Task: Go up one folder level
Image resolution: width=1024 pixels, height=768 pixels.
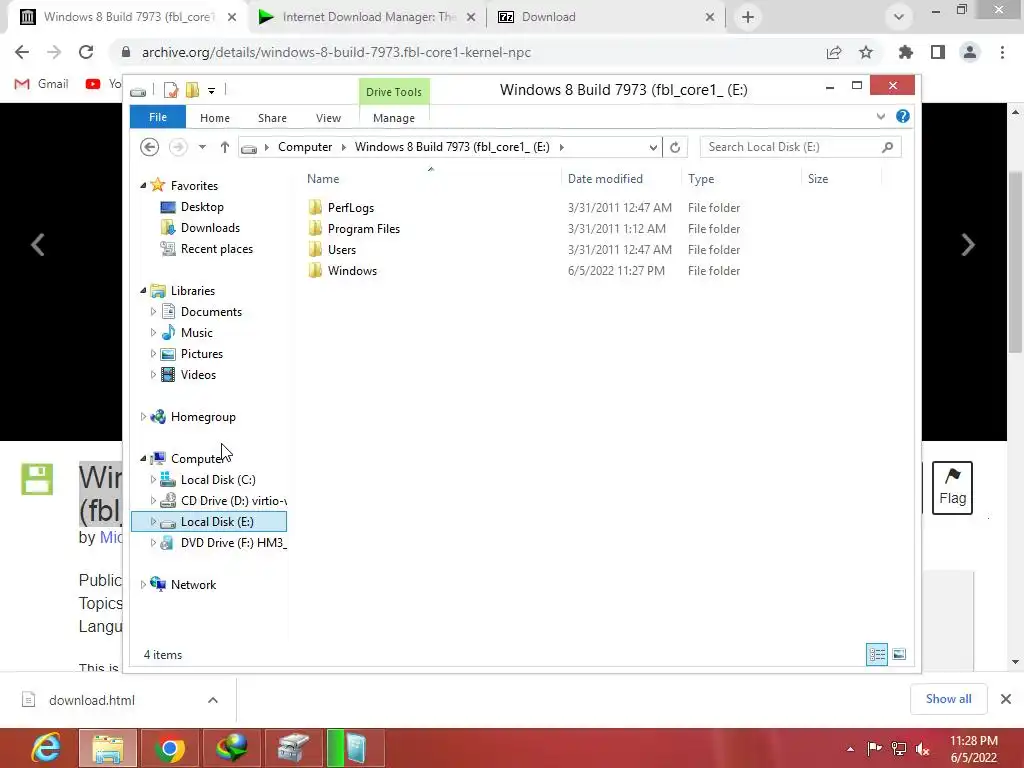Action: 225,147
